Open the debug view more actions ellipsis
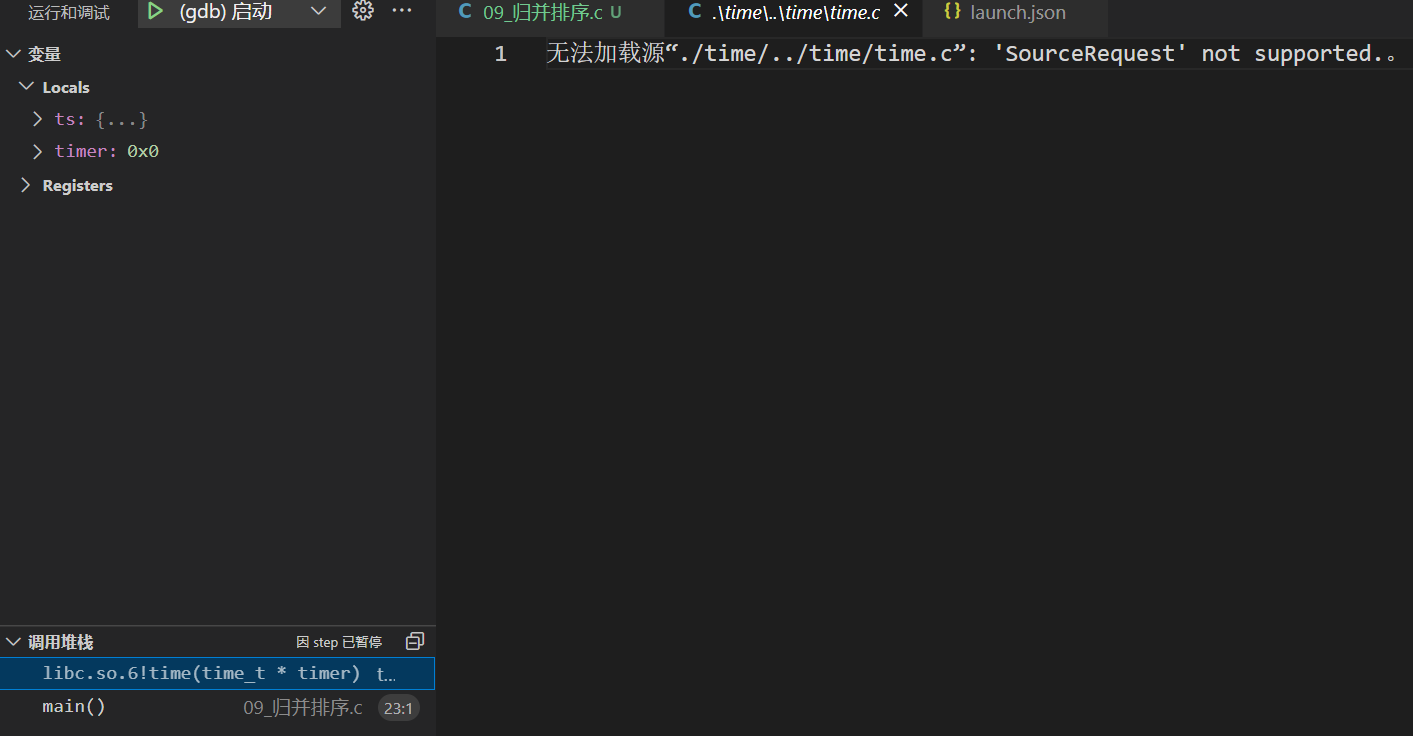This screenshot has height=736, width=1413. click(x=402, y=12)
